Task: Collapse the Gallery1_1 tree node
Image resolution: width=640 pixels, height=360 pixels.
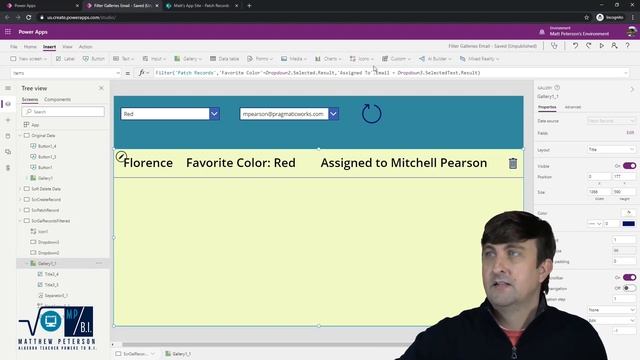Action: tap(27, 263)
